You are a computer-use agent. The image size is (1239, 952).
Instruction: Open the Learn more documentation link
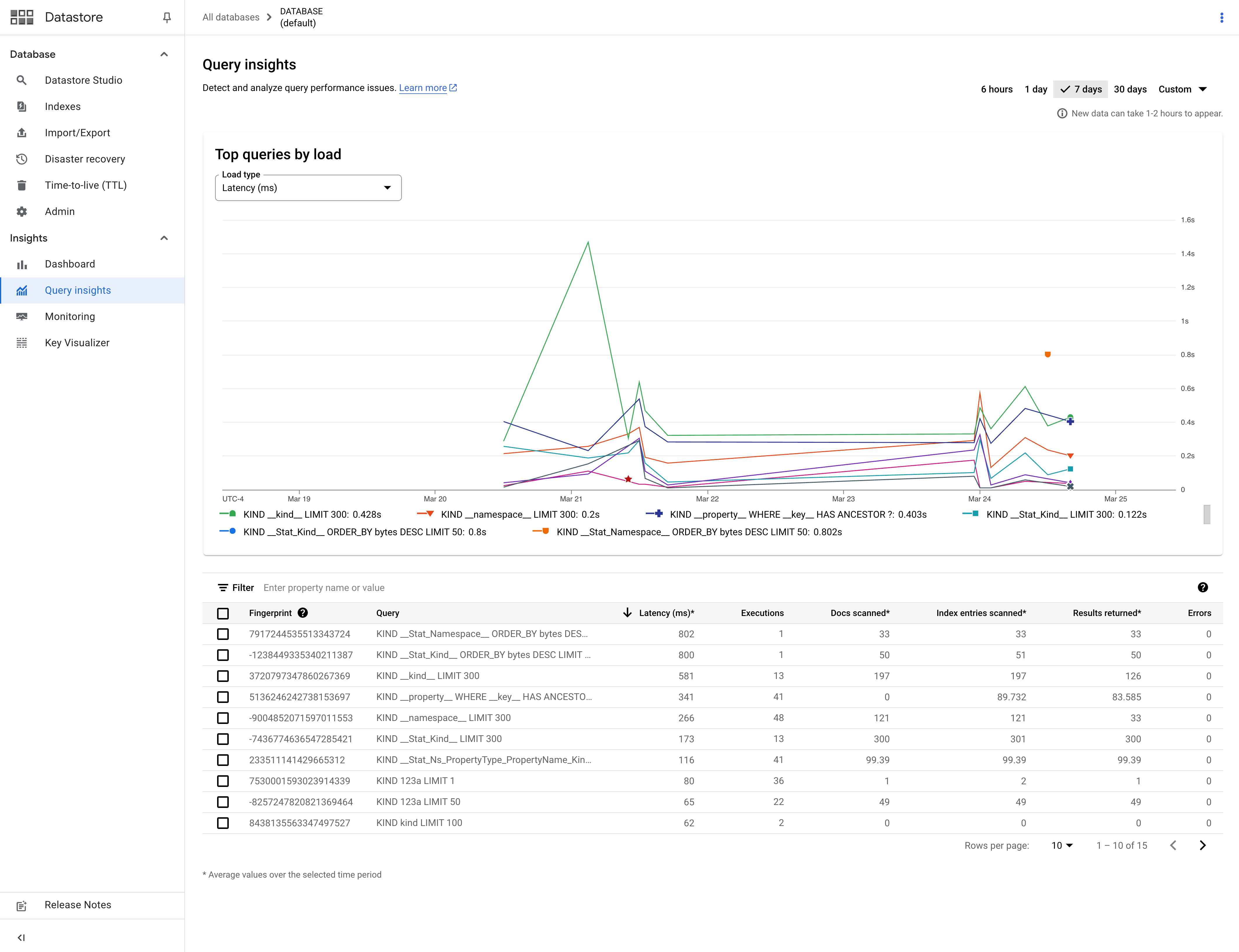[424, 88]
